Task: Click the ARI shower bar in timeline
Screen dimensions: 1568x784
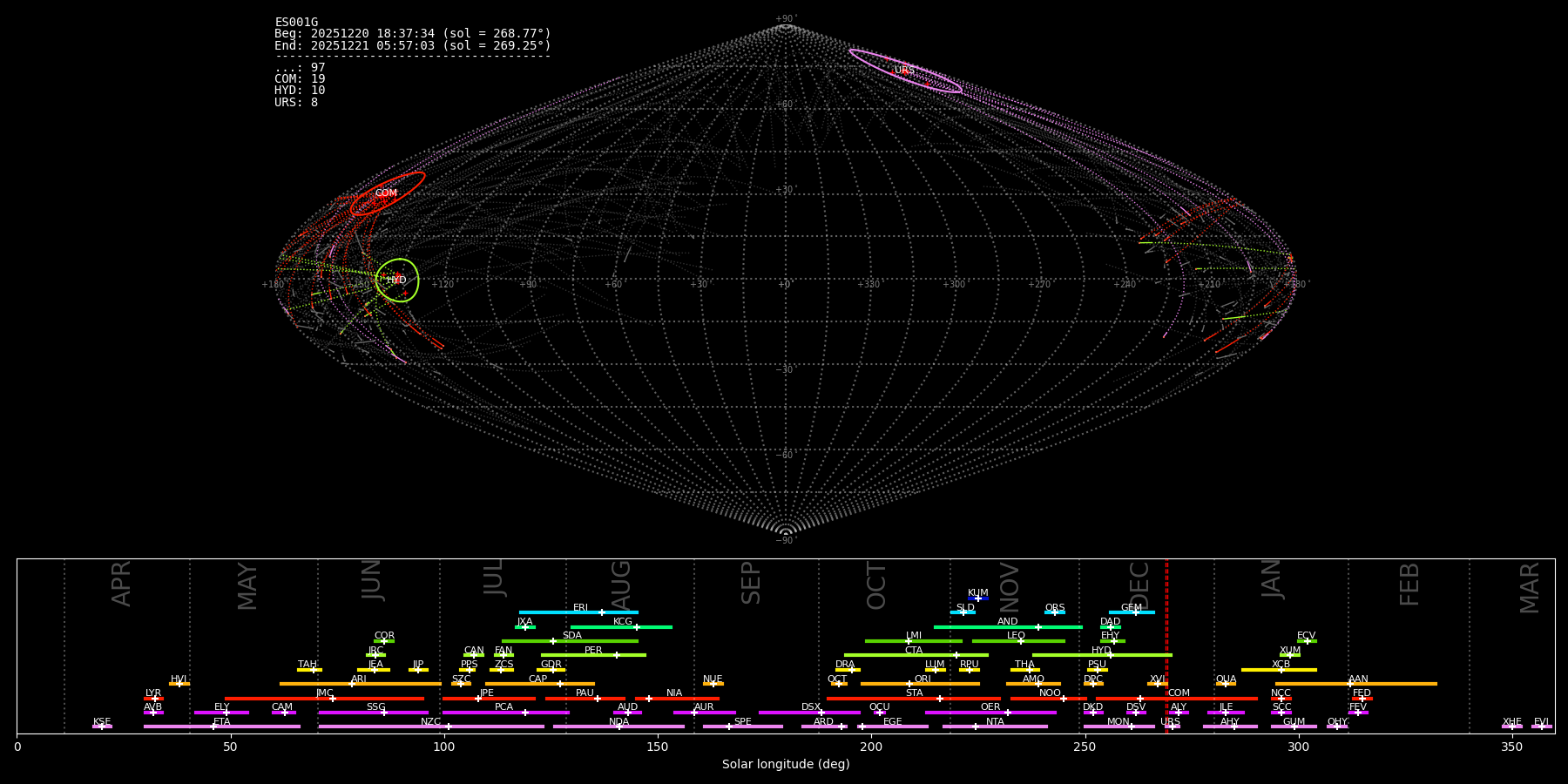Action: coord(360,684)
